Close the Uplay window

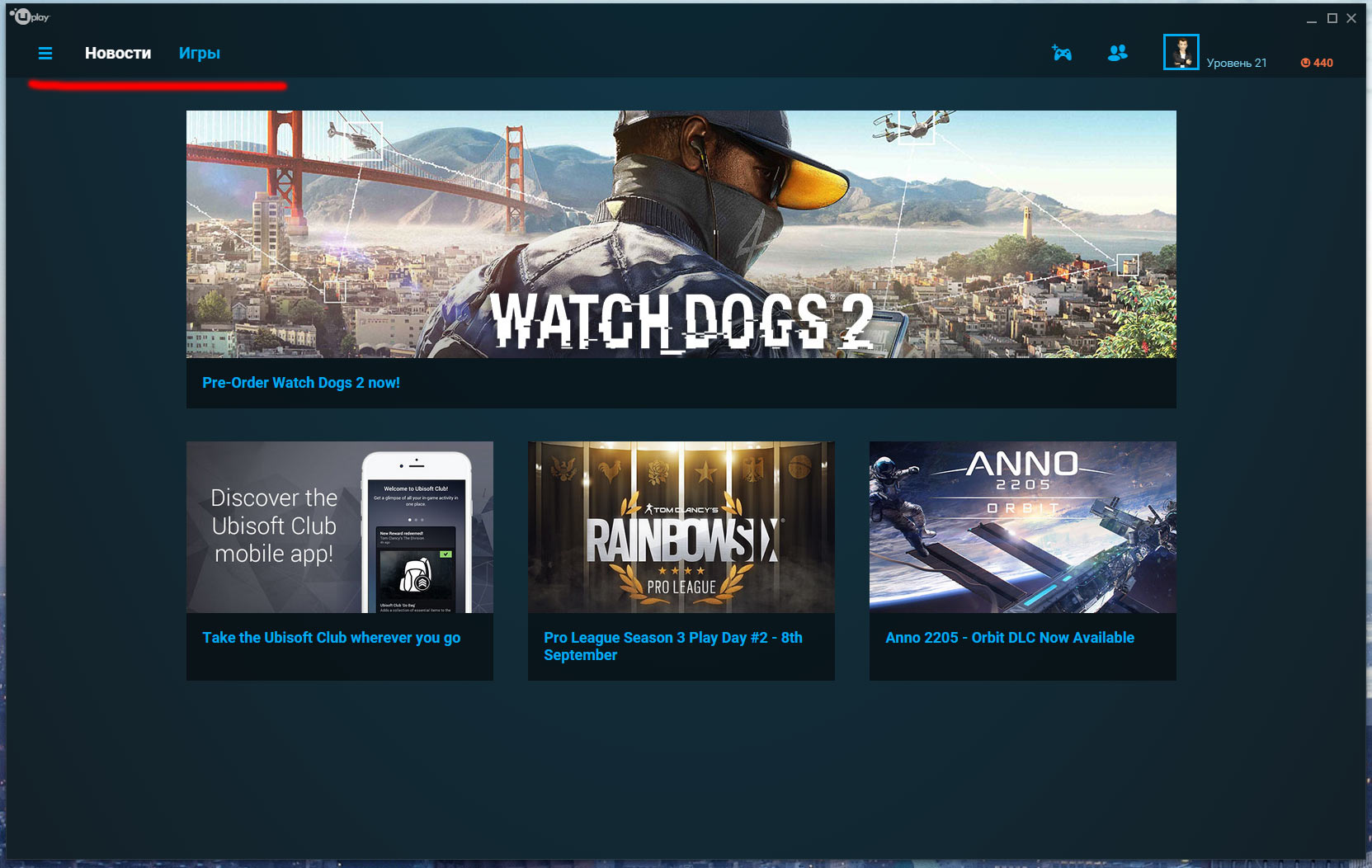click(x=1351, y=18)
